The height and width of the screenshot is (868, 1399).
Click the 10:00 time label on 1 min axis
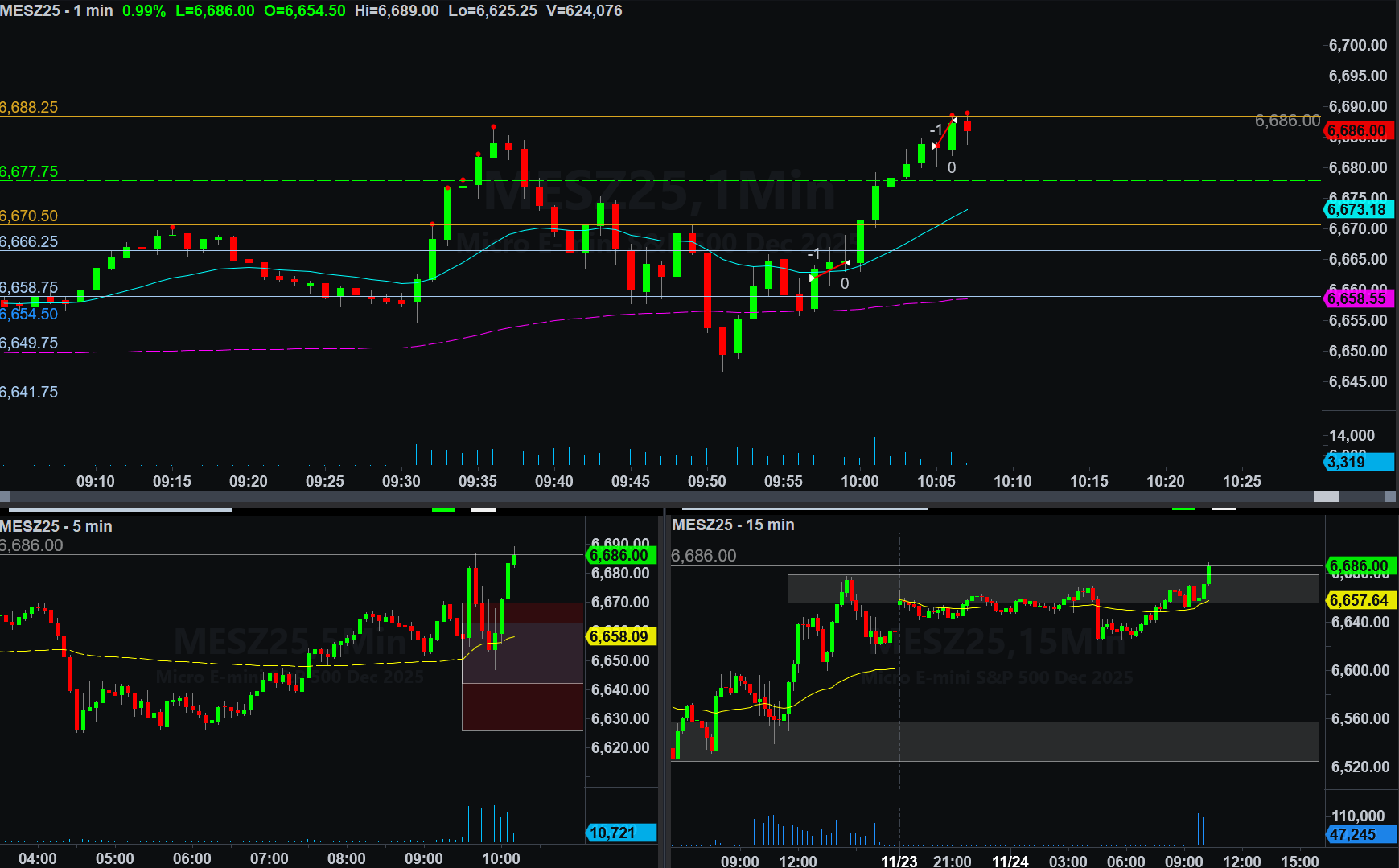click(859, 481)
